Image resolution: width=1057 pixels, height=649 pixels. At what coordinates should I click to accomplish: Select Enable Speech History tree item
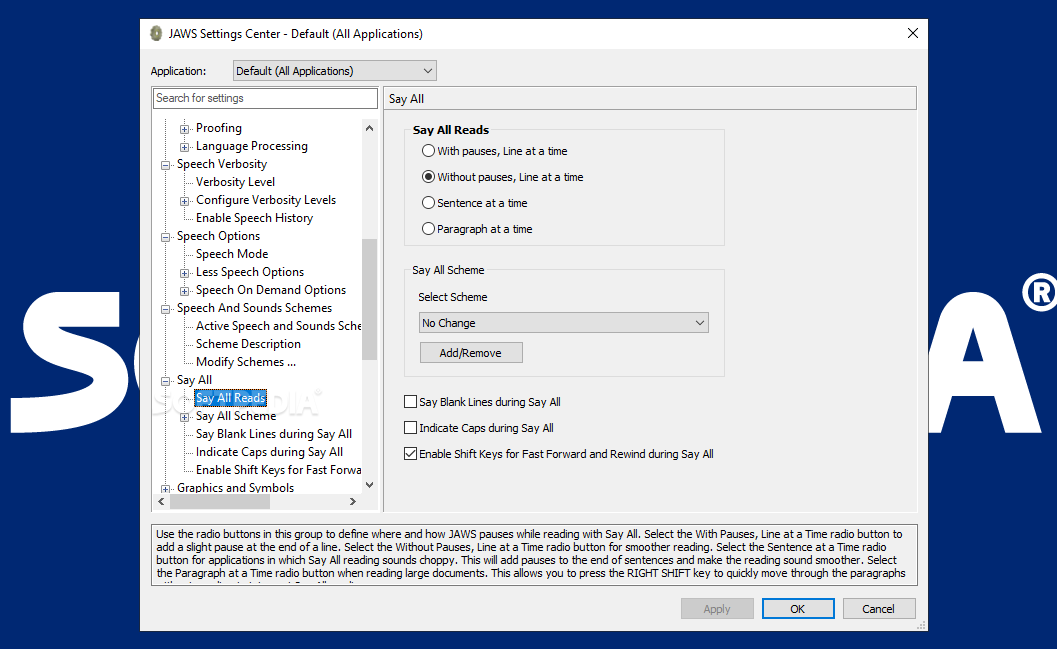coord(254,218)
